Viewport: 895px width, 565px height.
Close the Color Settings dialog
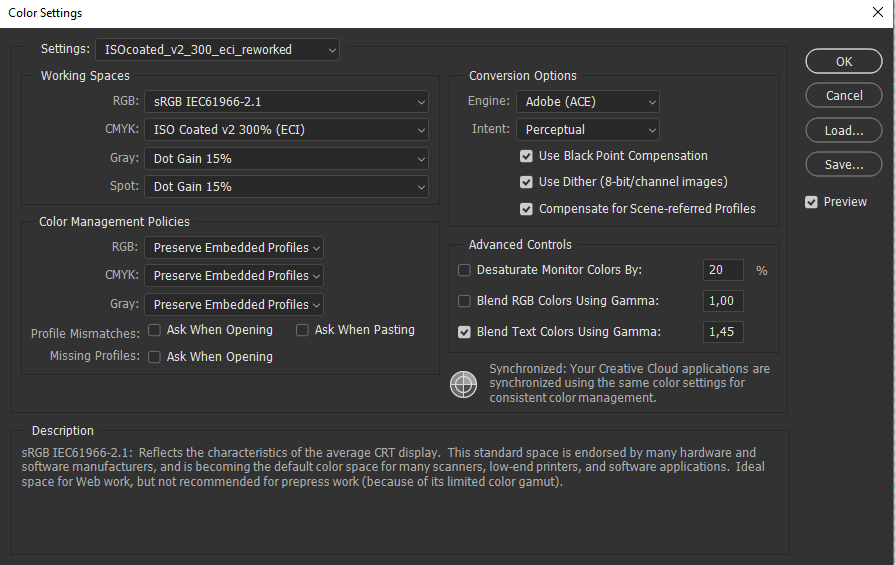[x=878, y=12]
